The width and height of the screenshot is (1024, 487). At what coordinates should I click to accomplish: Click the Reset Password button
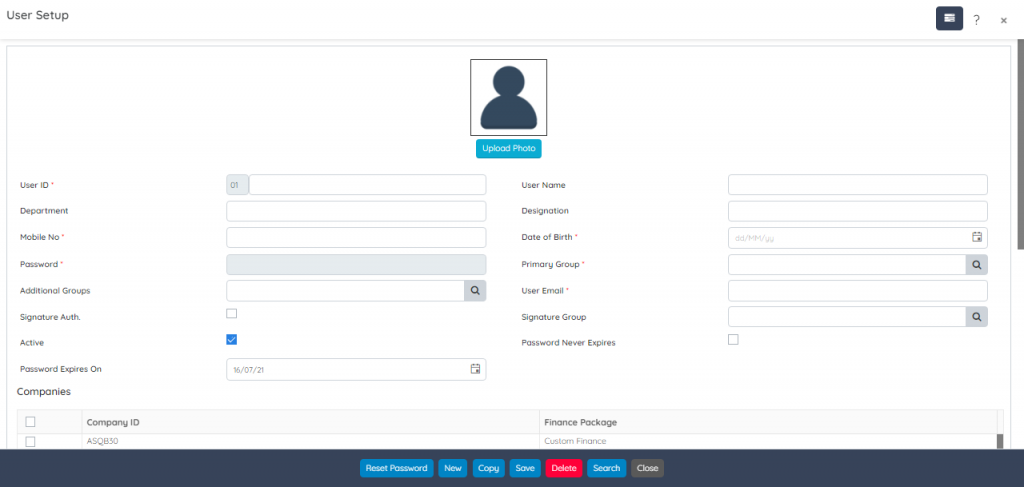396,468
